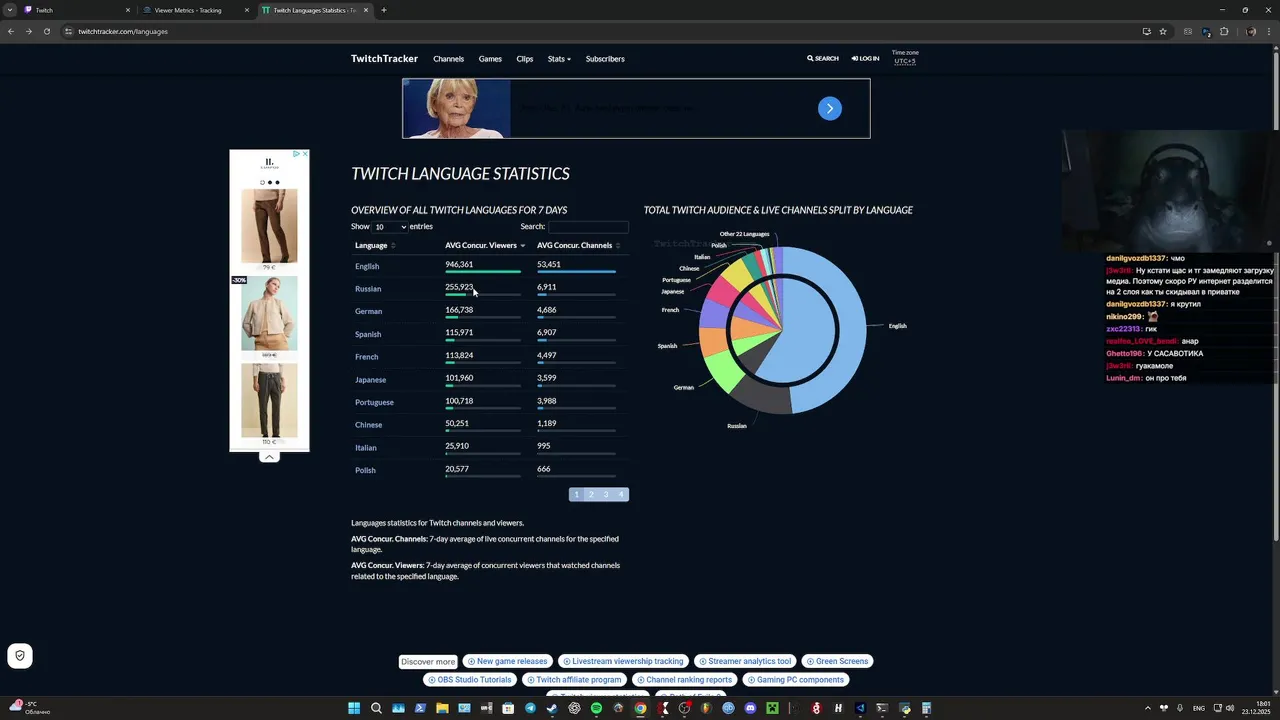Click install app icon in address bar
The height and width of the screenshot is (720, 1280).
click(x=1146, y=31)
